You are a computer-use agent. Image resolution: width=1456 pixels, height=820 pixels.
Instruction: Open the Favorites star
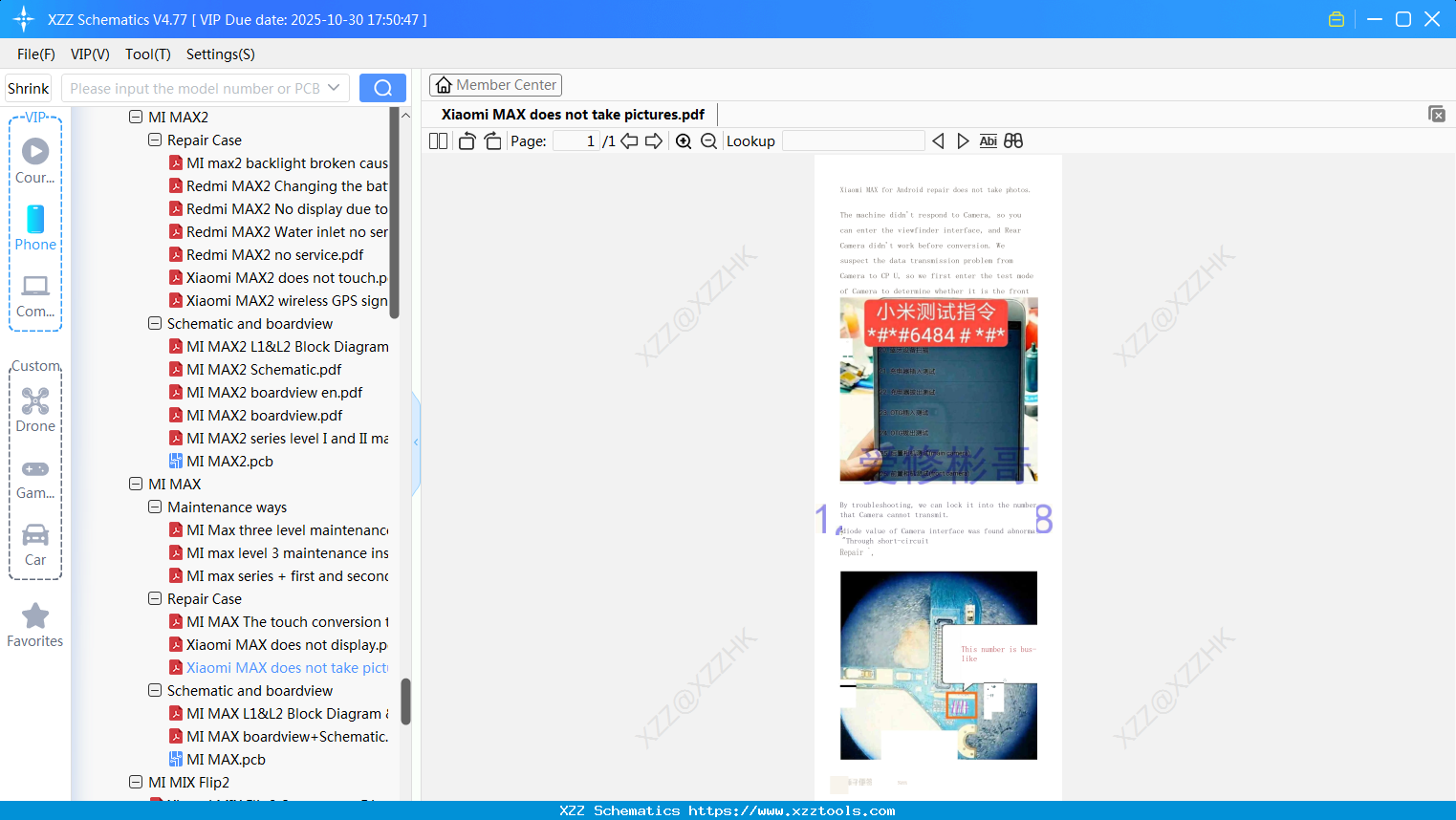[x=35, y=625]
